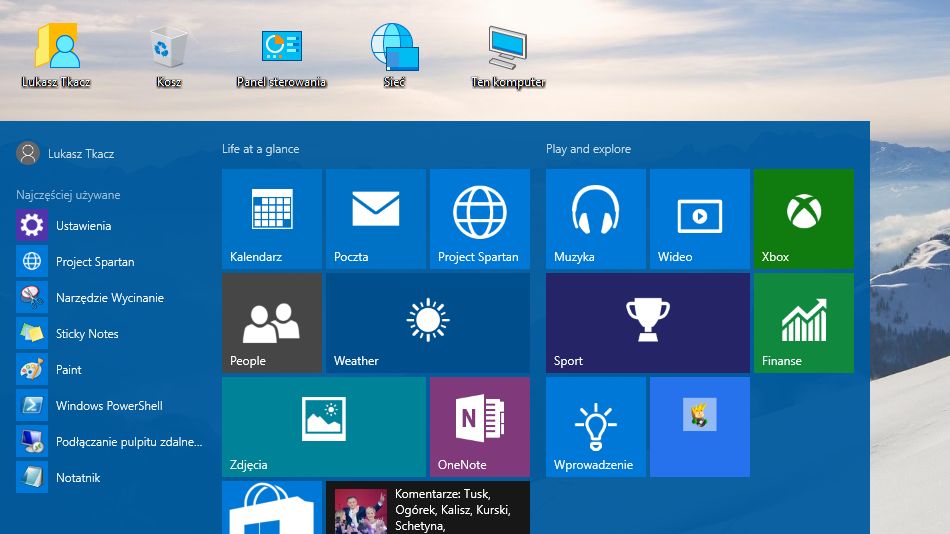950x534 pixels.
Task: Click the Najczęściej używane section label
Action: (x=68, y=195)
